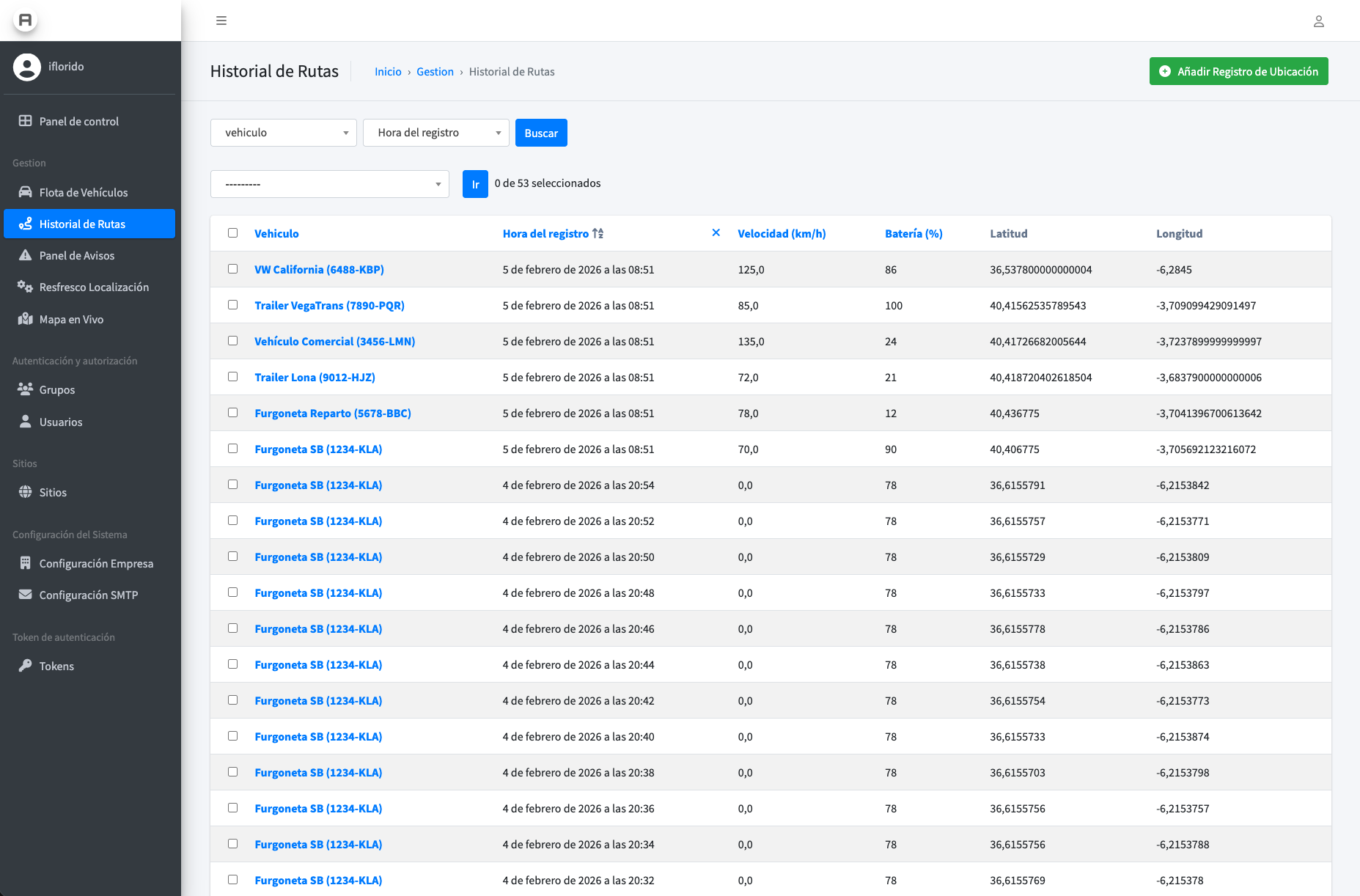Sort table by Velocidad (km/h) column header

point(781,233)
